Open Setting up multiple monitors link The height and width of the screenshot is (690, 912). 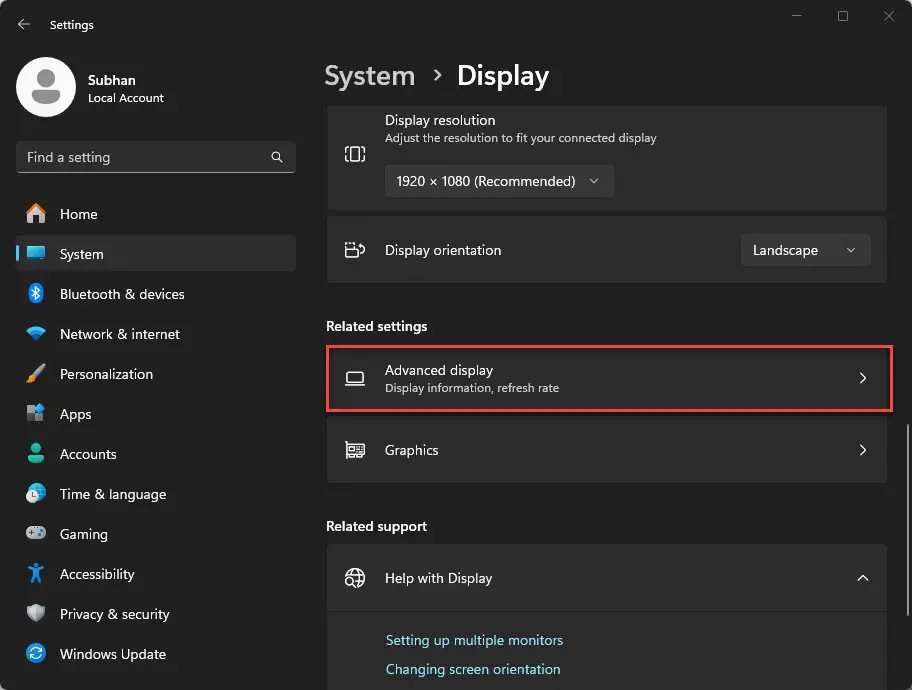pyautogui.click(x=474, y=640)
